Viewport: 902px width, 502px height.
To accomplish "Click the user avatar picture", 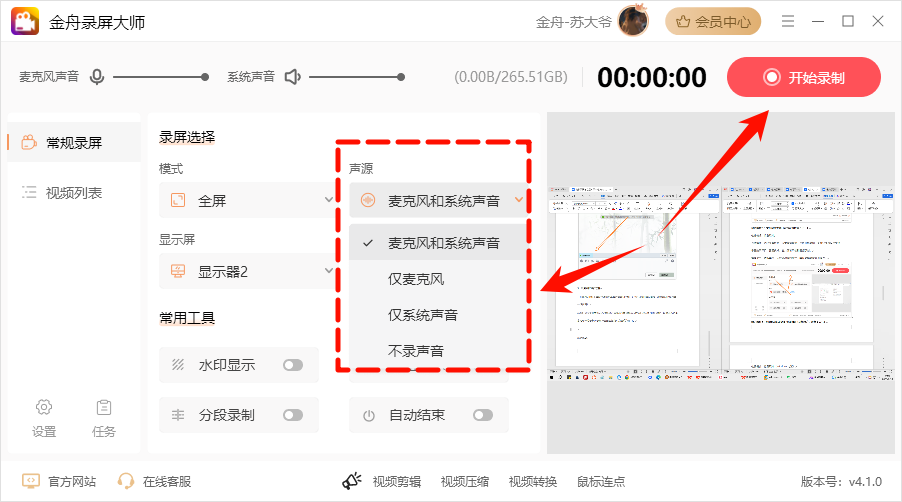I will click(633, 21).
